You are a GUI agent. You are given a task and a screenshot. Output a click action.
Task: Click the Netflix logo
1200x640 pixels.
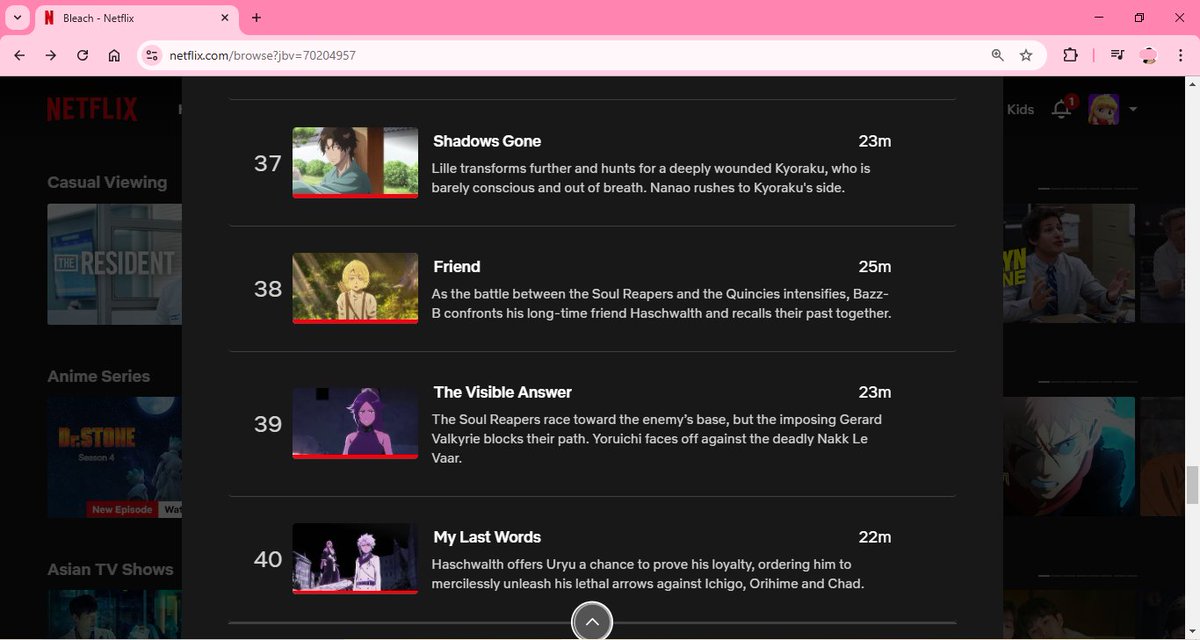tap(92, 109)
